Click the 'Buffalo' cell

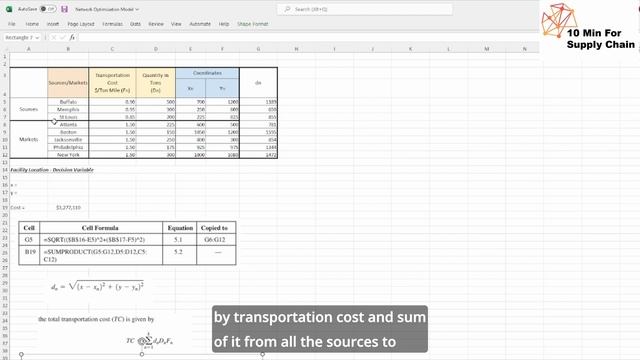68,102
